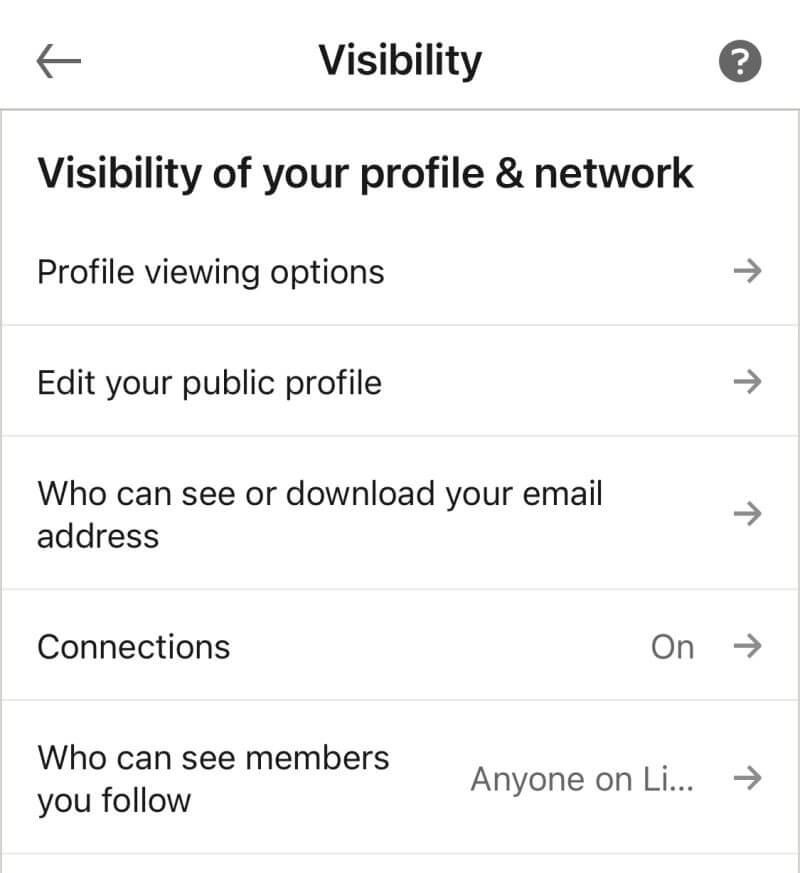Viewport: 800px width, 873px height.
Task: Open help via the question mark icon
Action: [x=740, y=63]
